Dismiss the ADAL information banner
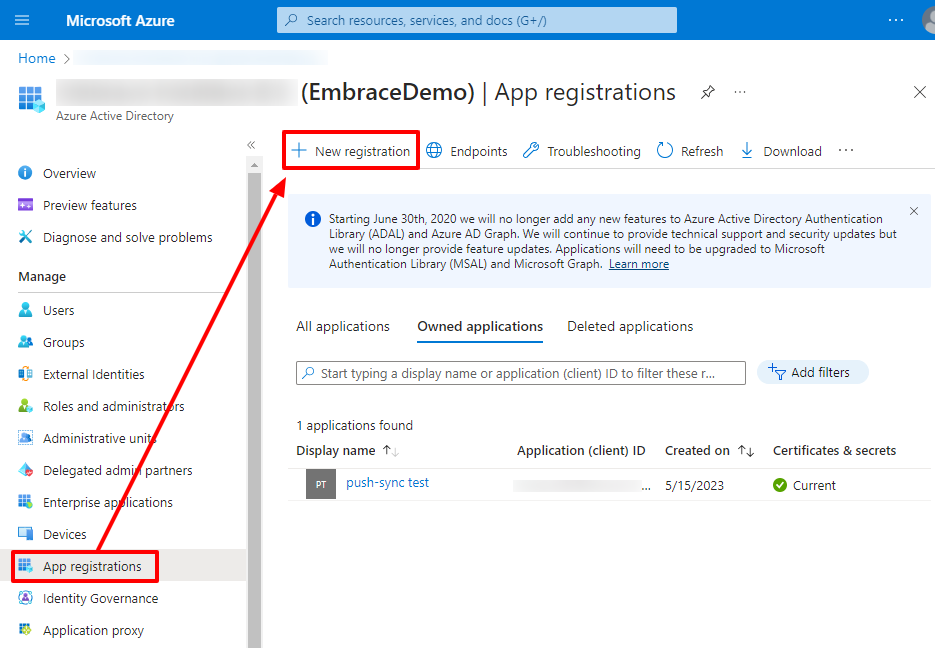The width and height of the screenshot is (935, 648). coord(914,211)
